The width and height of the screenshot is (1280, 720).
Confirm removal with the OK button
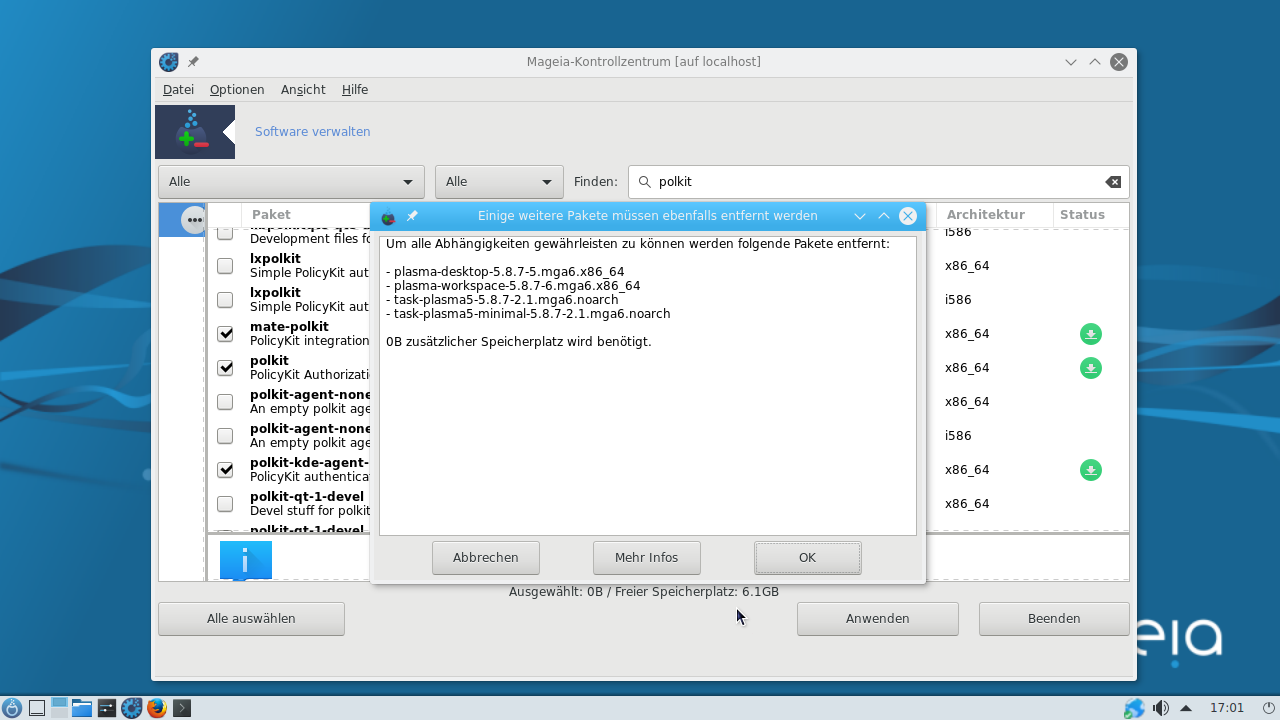(808, 558)
